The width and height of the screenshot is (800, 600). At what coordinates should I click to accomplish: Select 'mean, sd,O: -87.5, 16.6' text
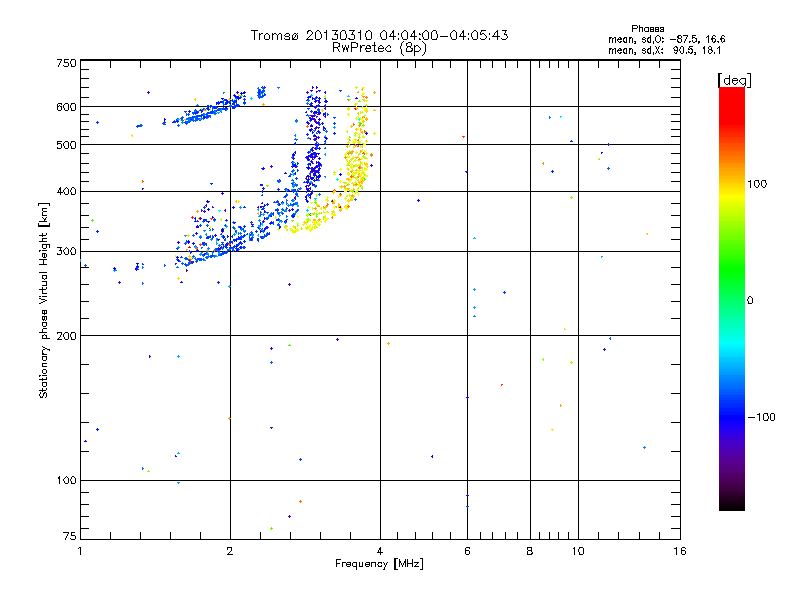[666, 39]
